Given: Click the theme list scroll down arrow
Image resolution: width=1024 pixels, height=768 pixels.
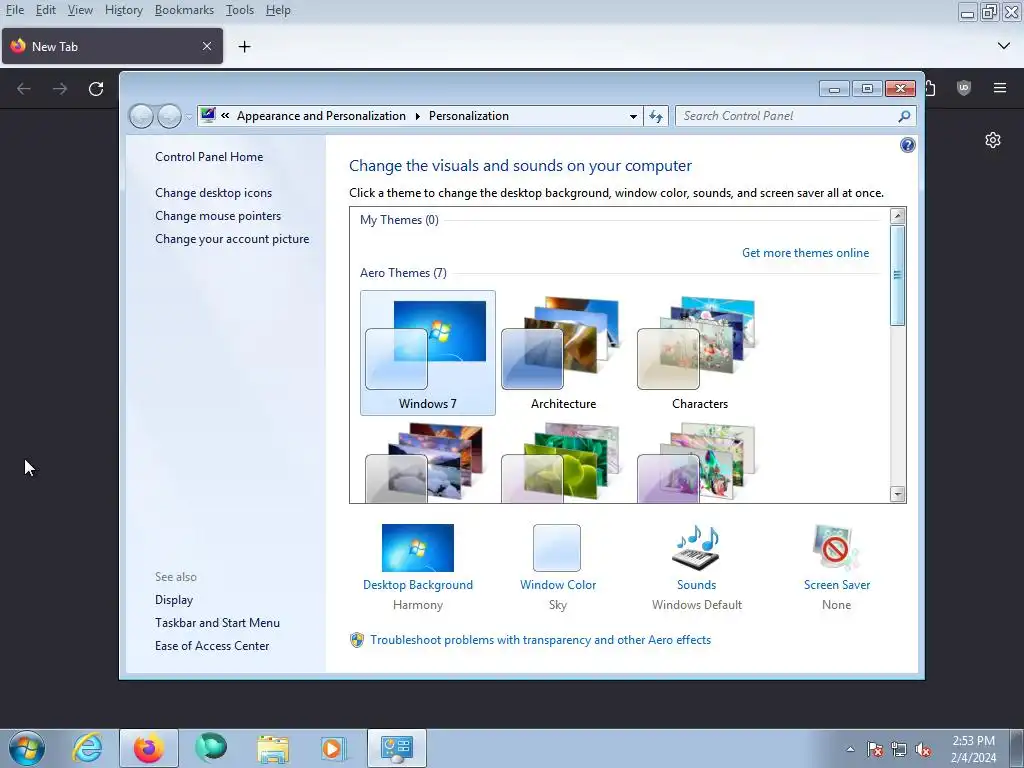Looking at the screenshot, I should [x=898, y=494].
